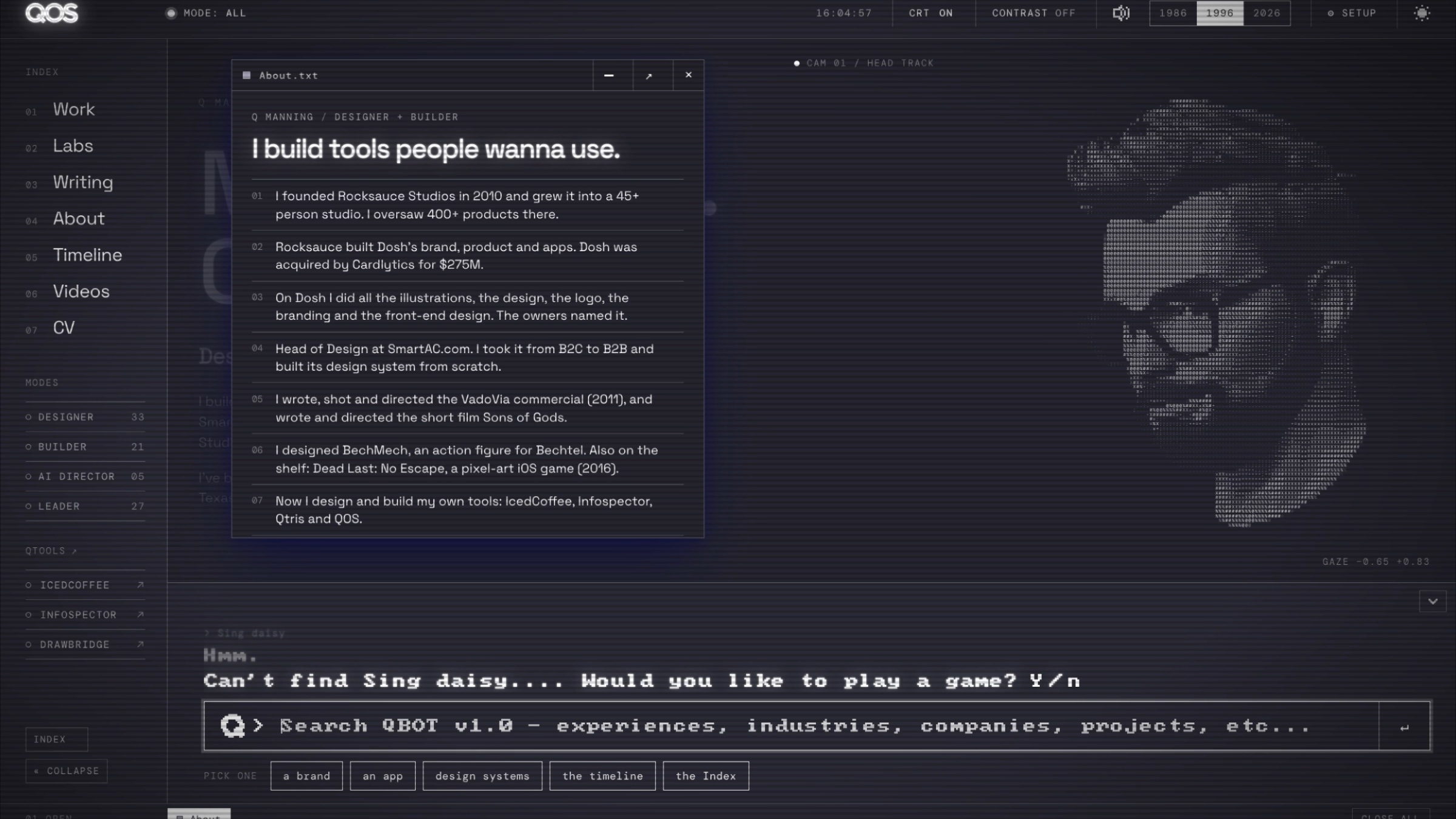Open the Videos section
1456x819 pixels.
pos(81,291)
